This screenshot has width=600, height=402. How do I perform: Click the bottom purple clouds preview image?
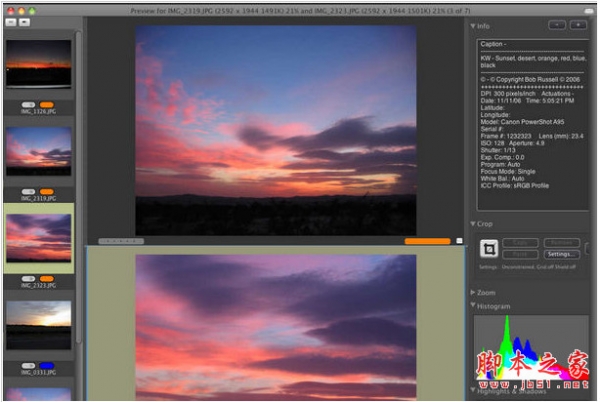click(276, 327)
